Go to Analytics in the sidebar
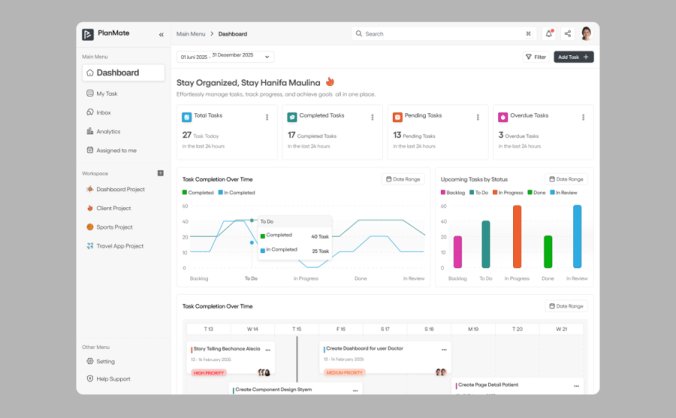This screenshot has width=676, height=418. pyautogui.click(x=108, y=131)
